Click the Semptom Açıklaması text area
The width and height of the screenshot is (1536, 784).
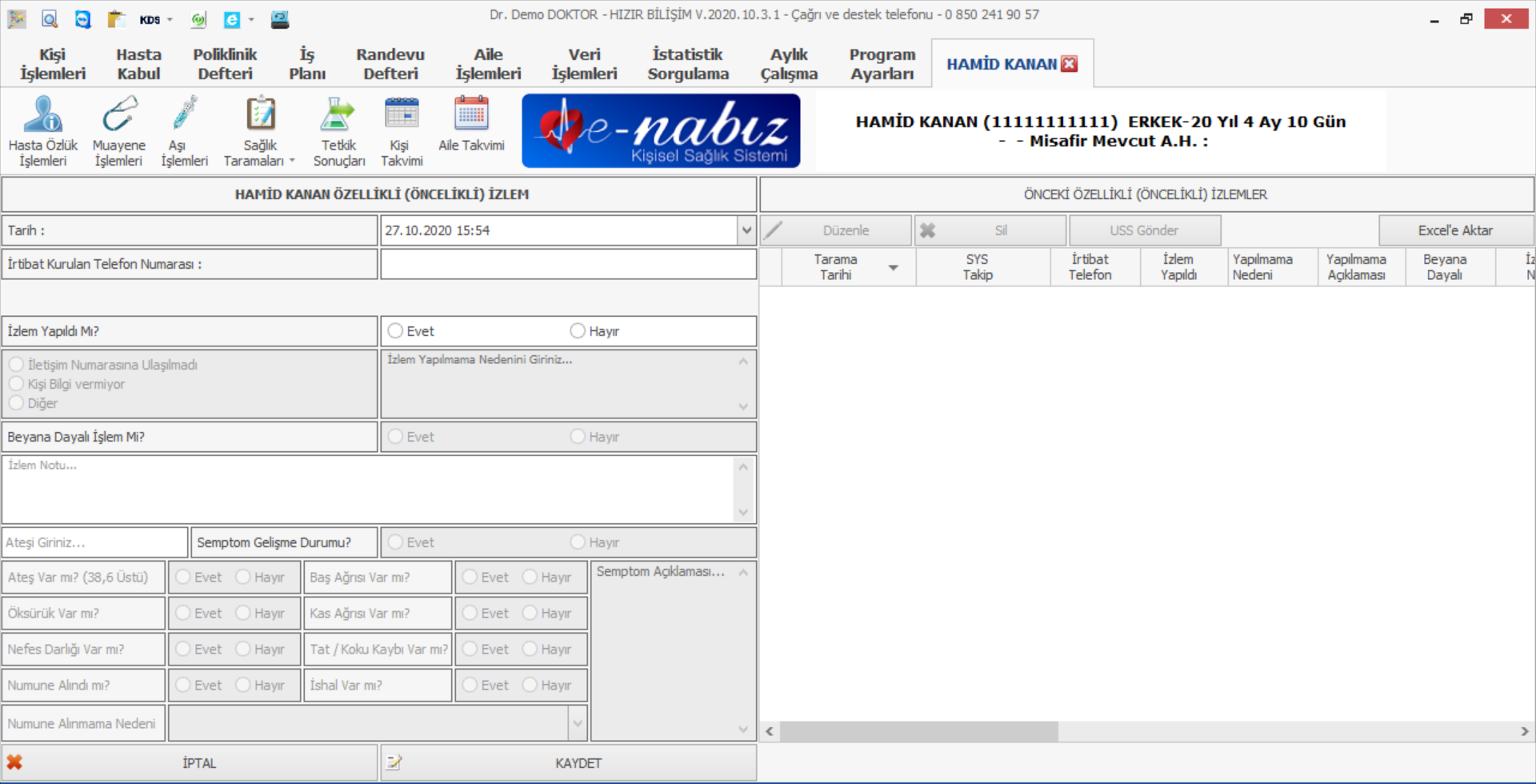tap(673, 650)
